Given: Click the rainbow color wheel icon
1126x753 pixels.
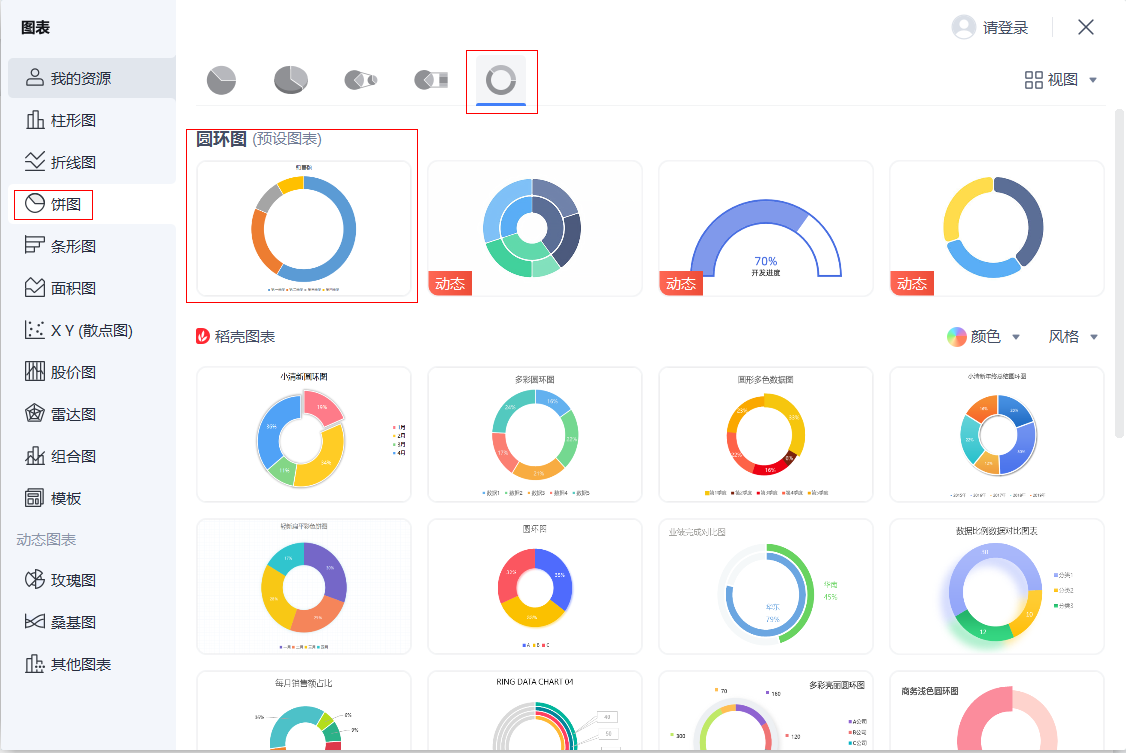Looking at the screenshot, I should pos(957,337).
